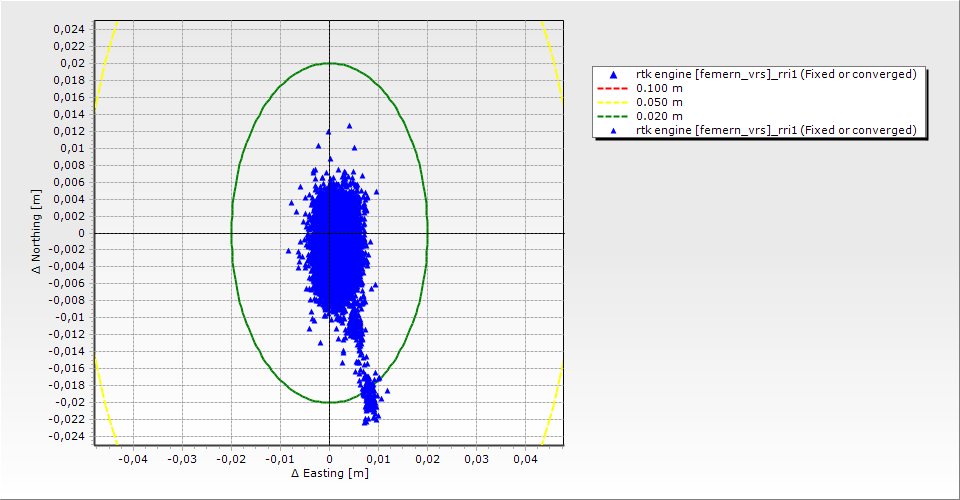Click the -0,024 tick label on Northing axis
Viewport: 960px width, 500px height.
coord(66,436)
